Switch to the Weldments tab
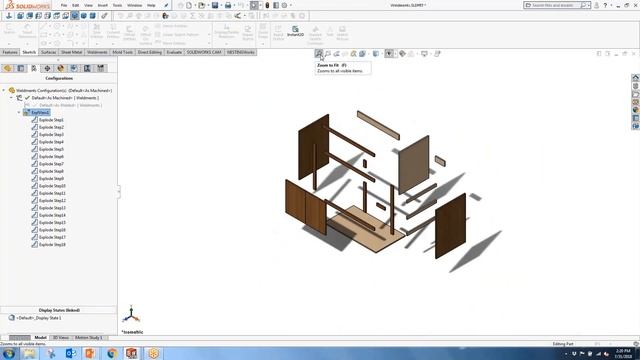The width and height of the screenshot is (640, 360). coord(97,52)
